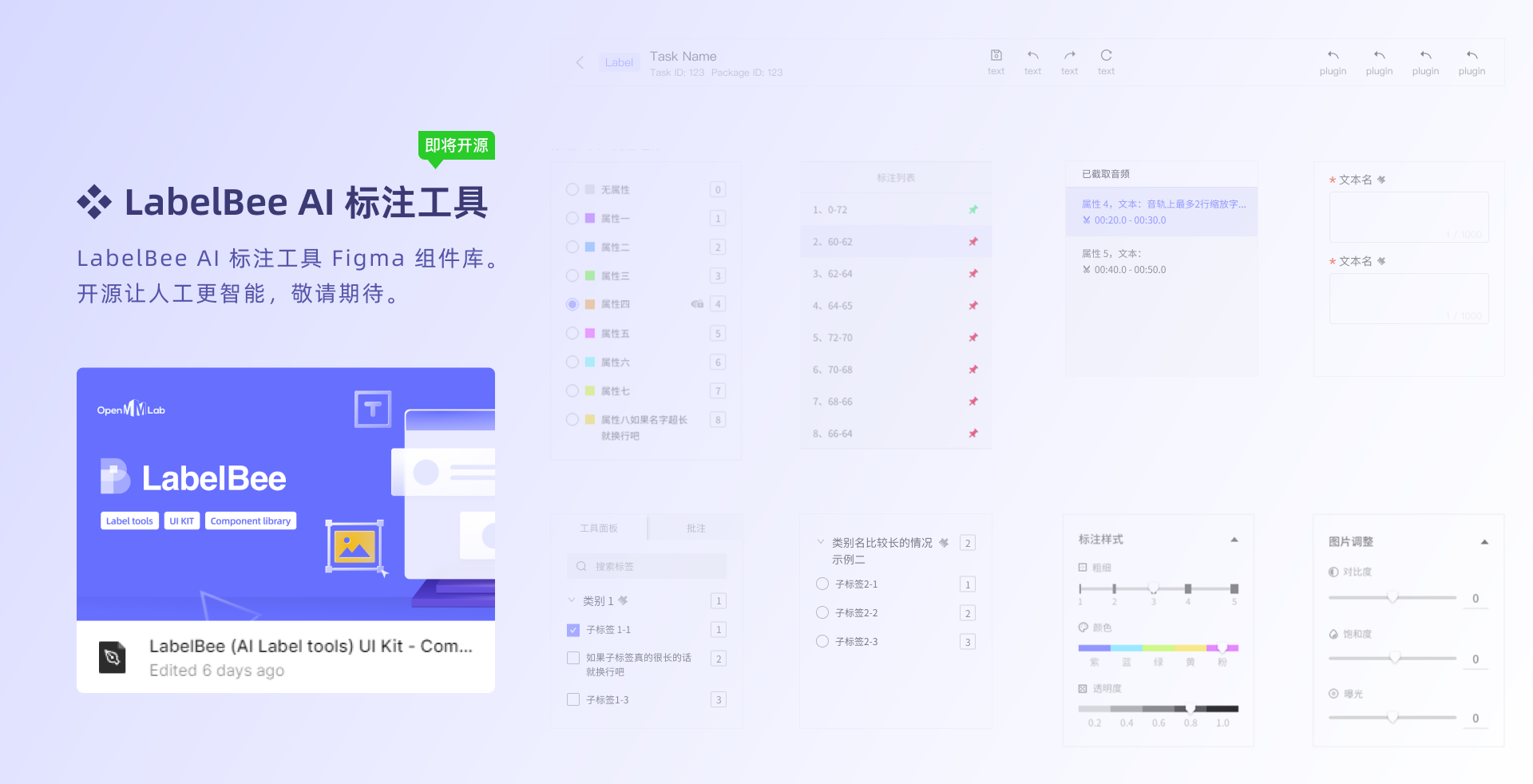The image size is (1533, 784).
Task: Click the pin icon on row 72-70
Action: tap(973, 337)
